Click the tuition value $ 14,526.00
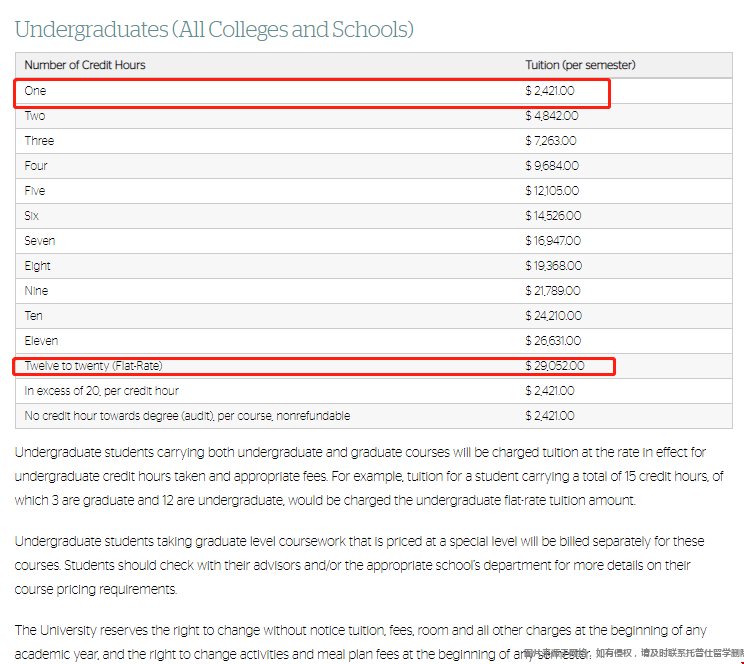 coord(553,216)
